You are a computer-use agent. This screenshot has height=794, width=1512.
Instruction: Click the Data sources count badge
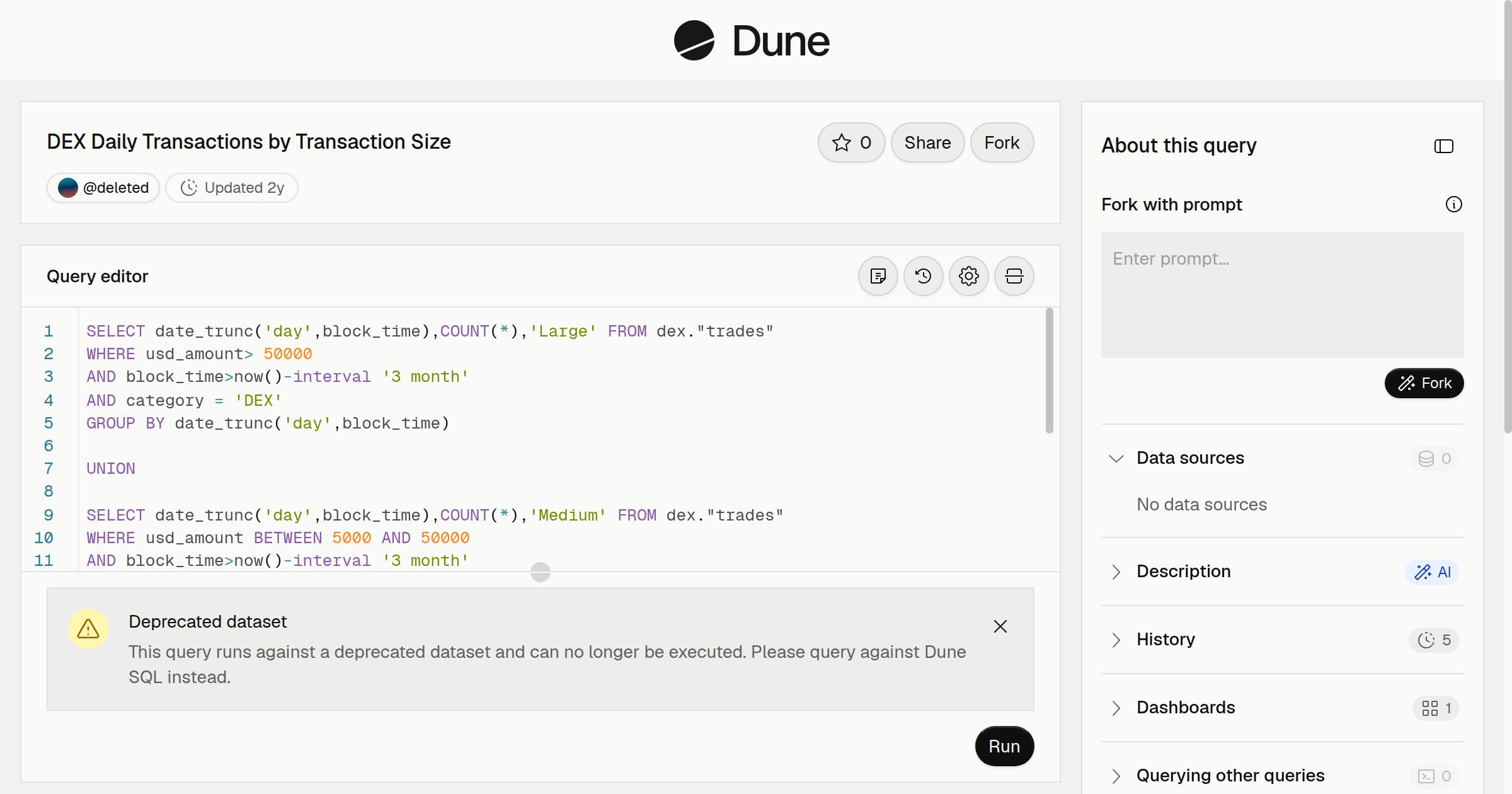coord(1434,458)
